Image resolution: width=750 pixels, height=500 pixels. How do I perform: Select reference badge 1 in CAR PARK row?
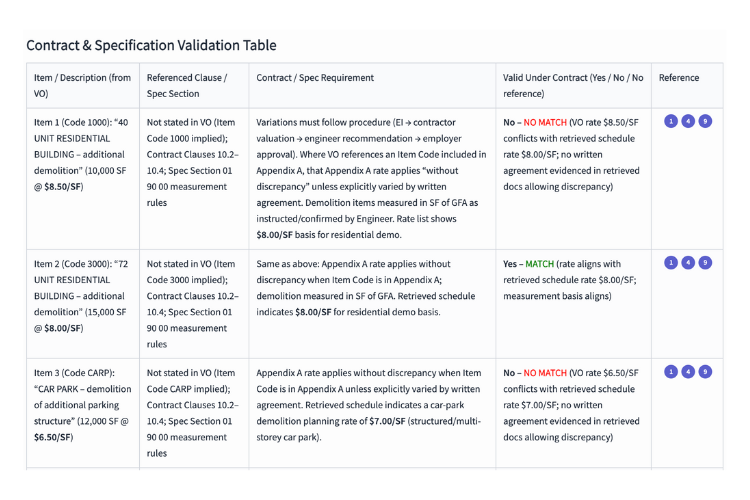point(671,371)
